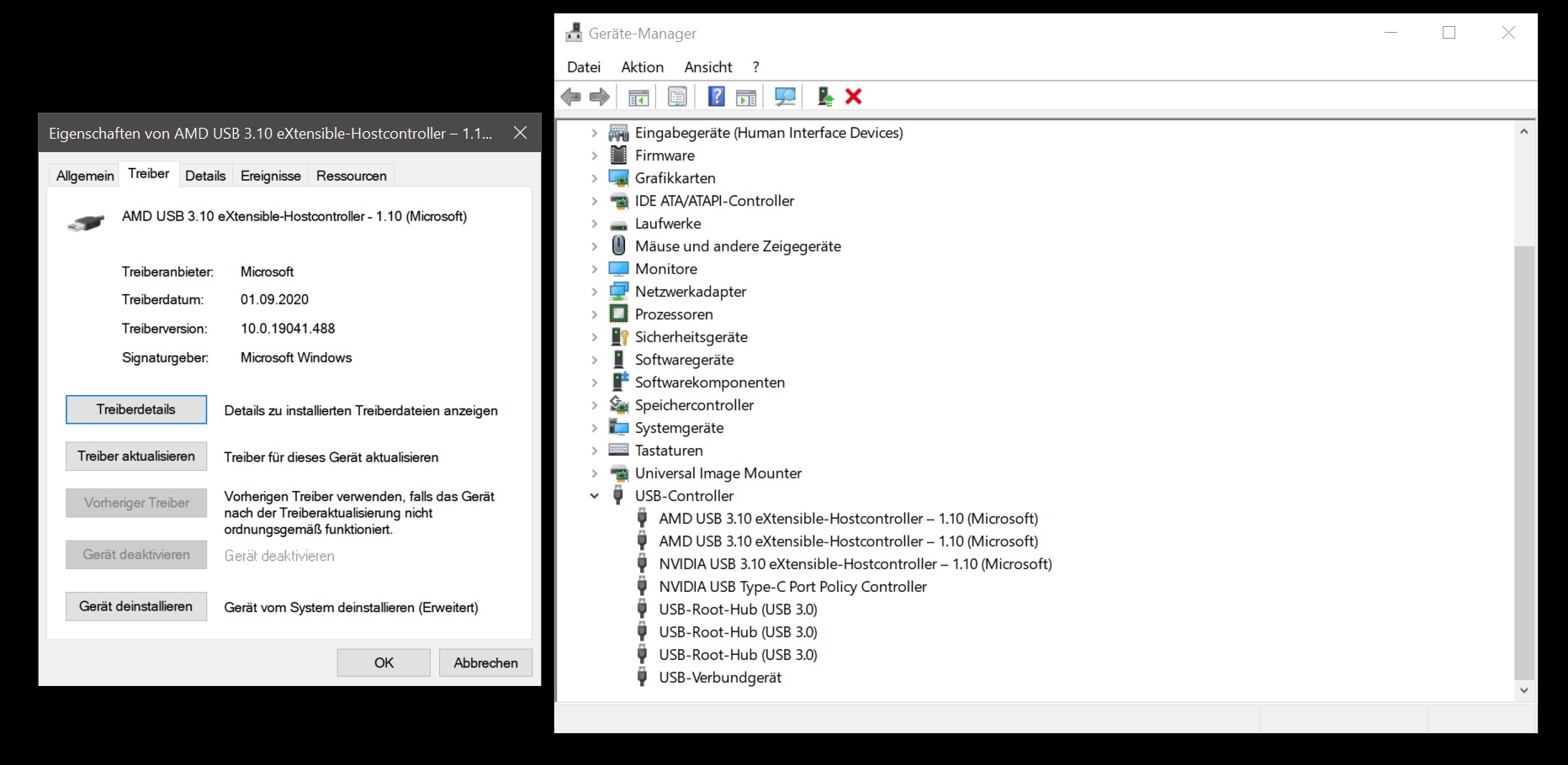The image size is (1568, 765).
Task: Switch to the Ressourcen tab
Action: (352, 176)
